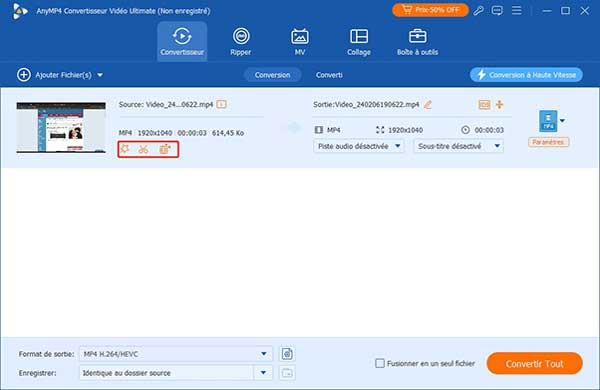The height and width of the screenshot is (390, 600).
Task: Open the Sous-titre désactivé dropdown
Action: 458,146
